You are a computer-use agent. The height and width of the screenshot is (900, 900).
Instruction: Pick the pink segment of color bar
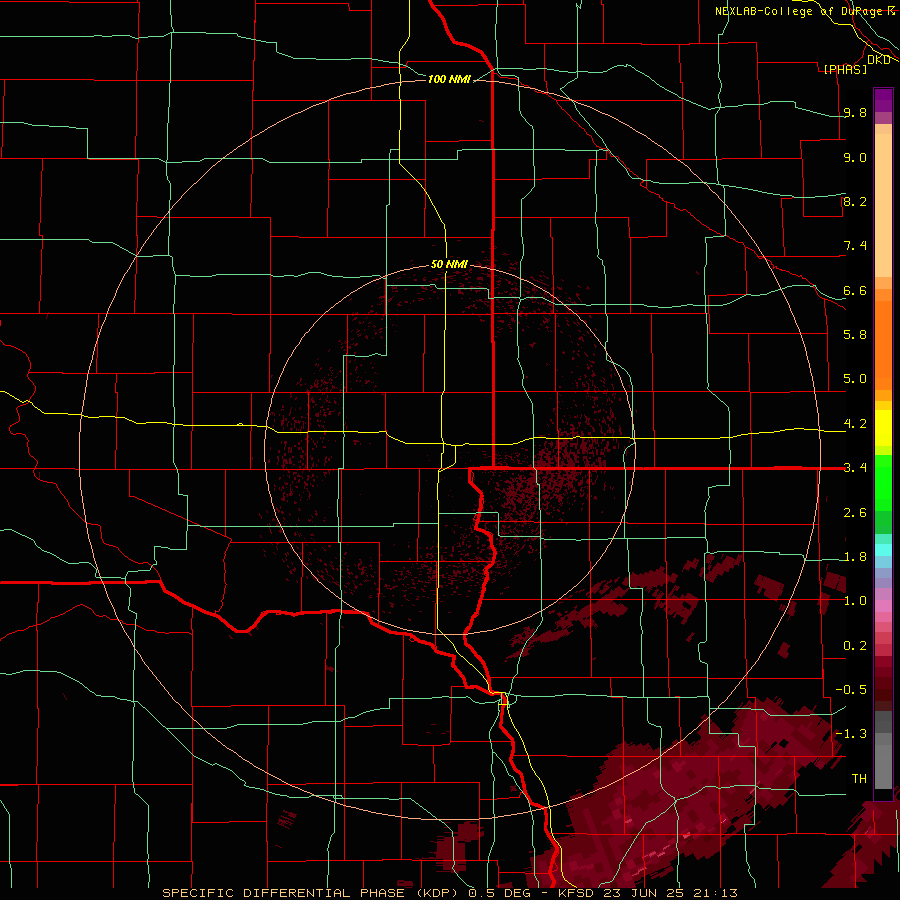pyautogui.click(x=883, y=606)
